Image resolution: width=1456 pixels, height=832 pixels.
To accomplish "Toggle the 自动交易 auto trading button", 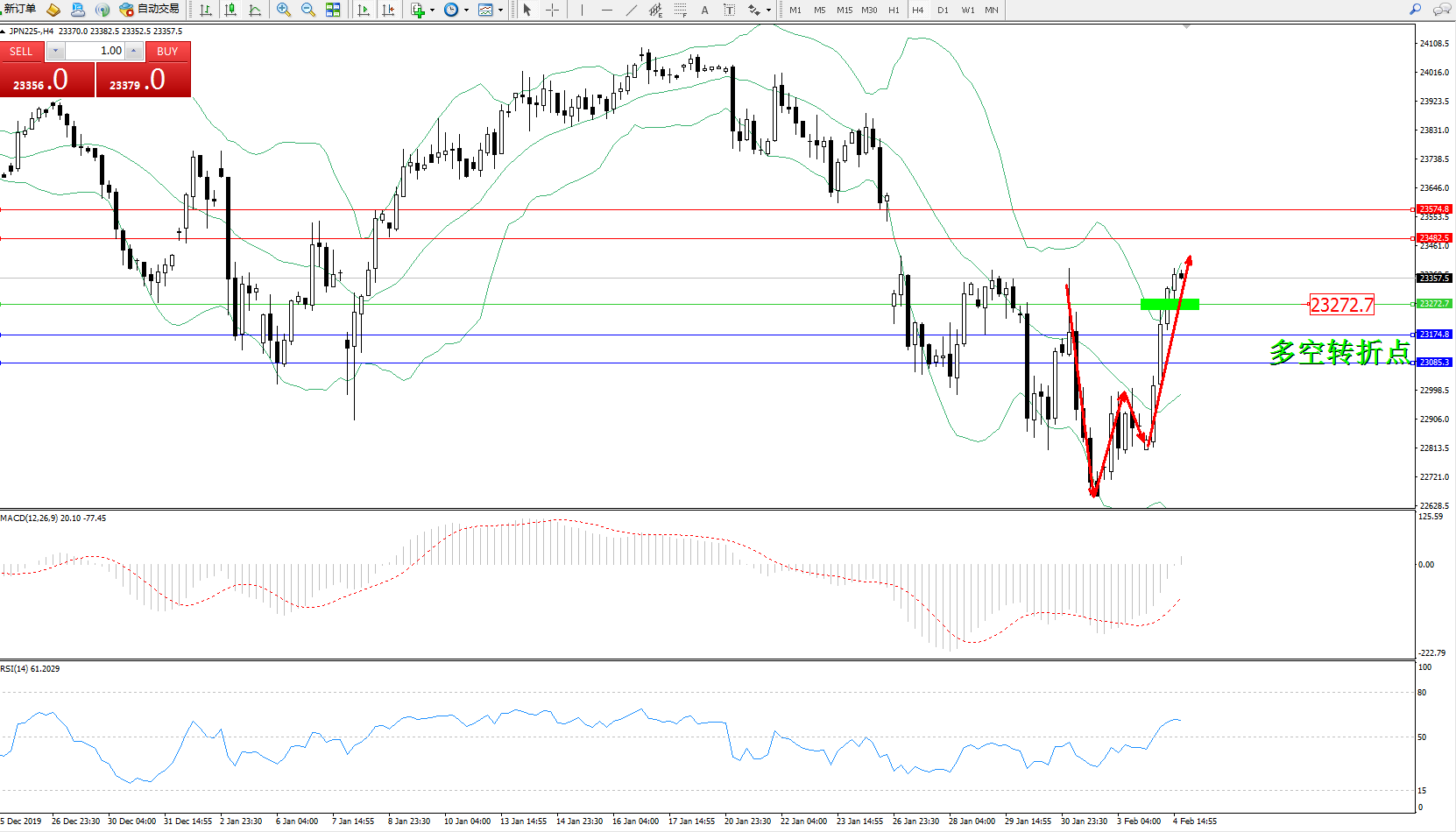I will coord(150,10).
